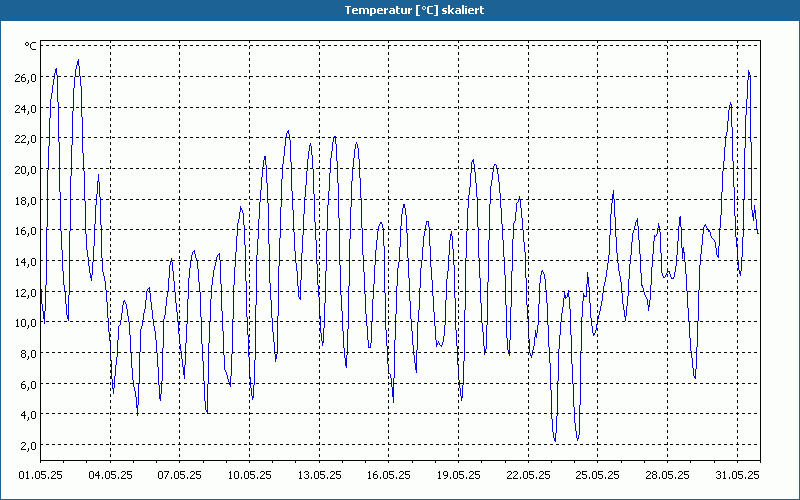Image resolution: width=800 pixels, height=500 pixels.
Task: Click the 8,0 y-axis label
Action: pyautogui.click(x=28, y=353)
